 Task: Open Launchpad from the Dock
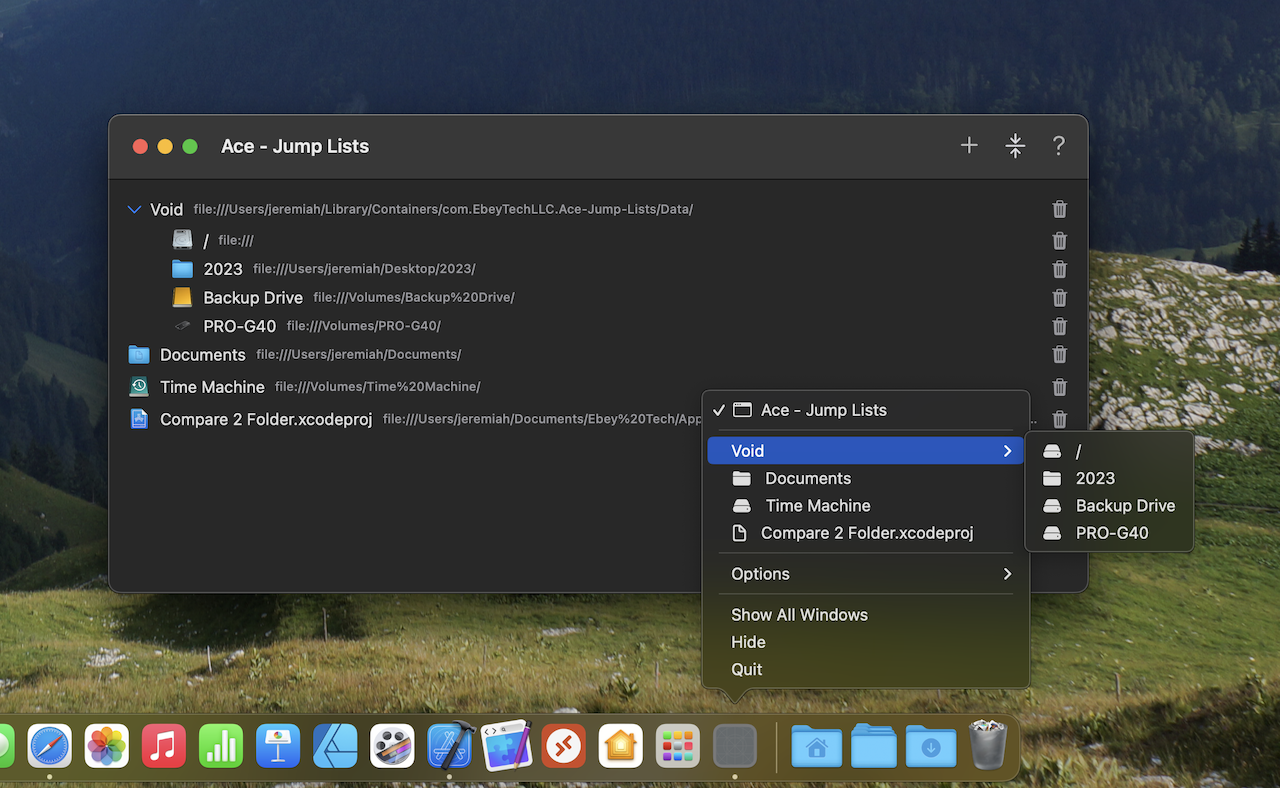[677, 746]
